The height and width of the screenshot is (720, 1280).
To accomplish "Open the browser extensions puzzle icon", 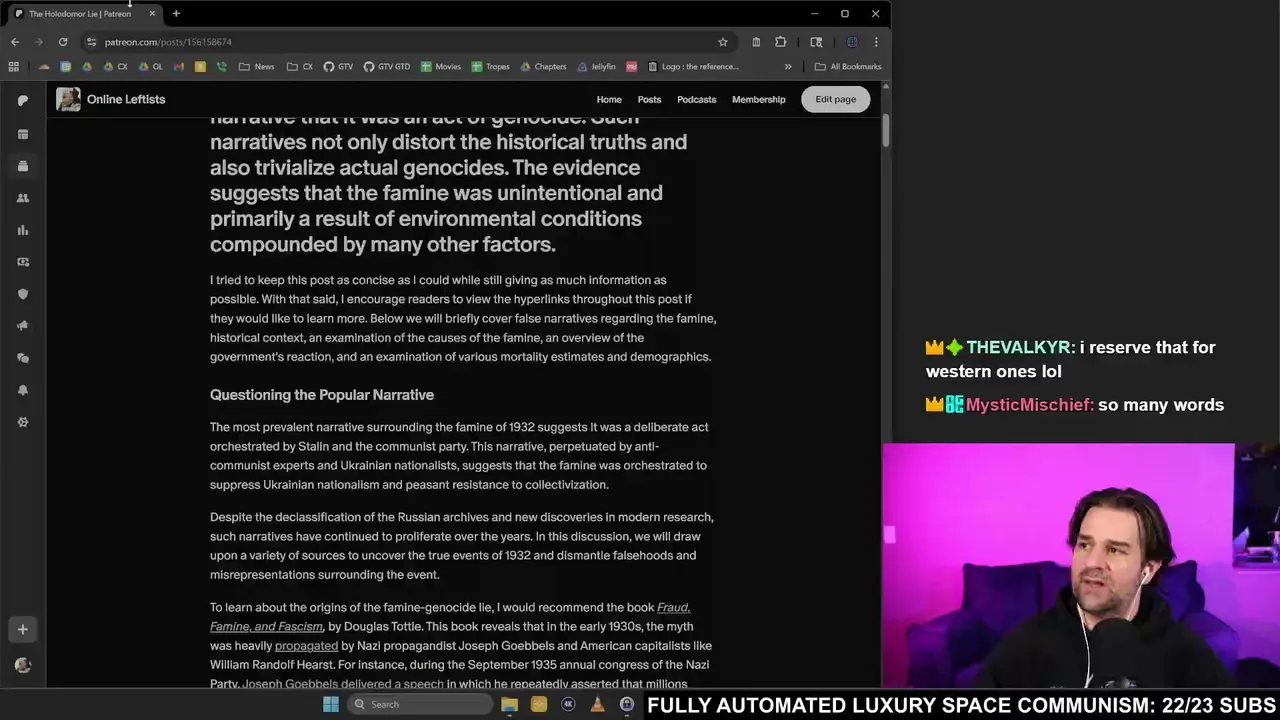I will [x=780, y=42].
